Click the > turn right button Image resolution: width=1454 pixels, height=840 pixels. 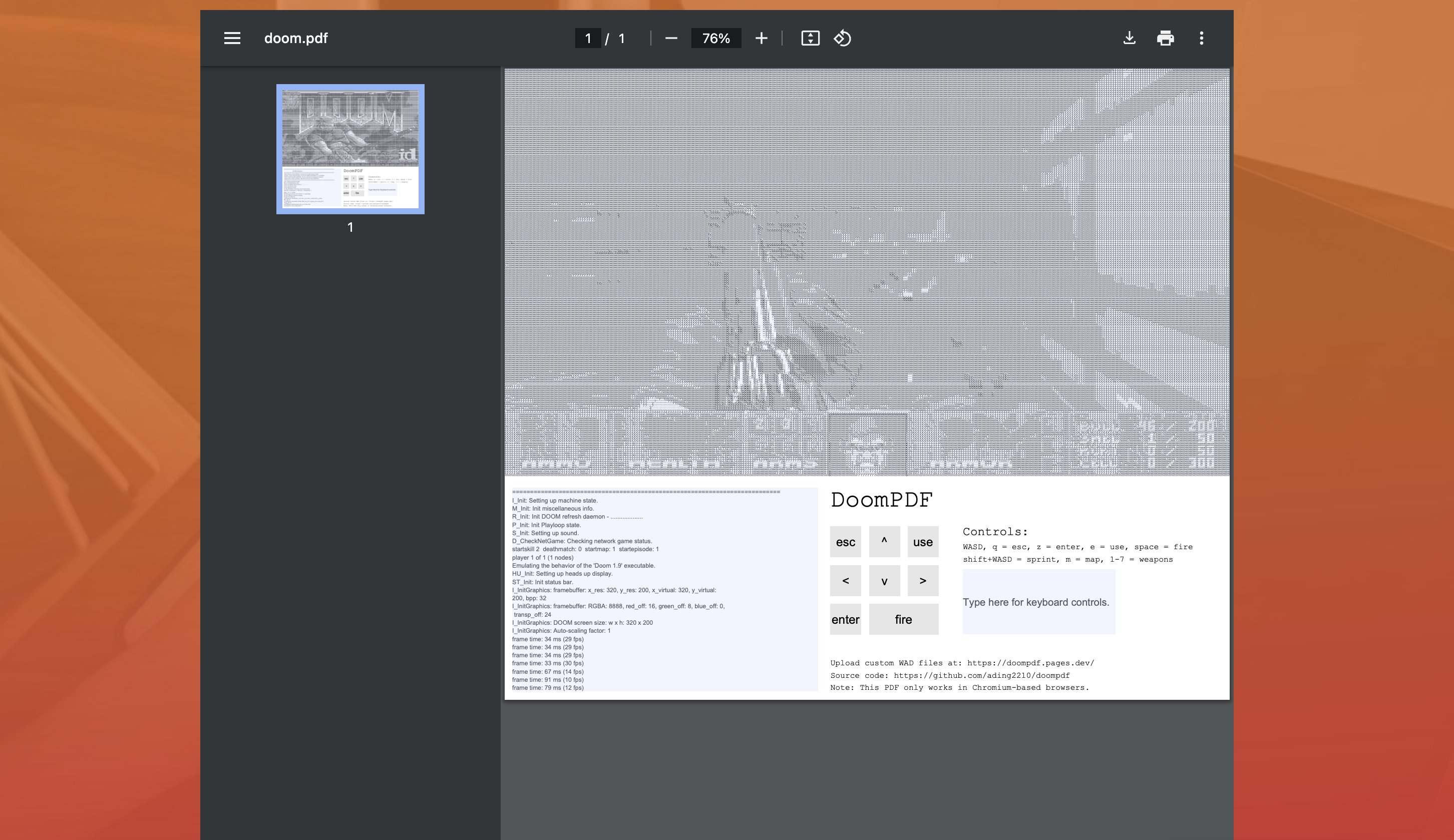click(x=923, y=580)
